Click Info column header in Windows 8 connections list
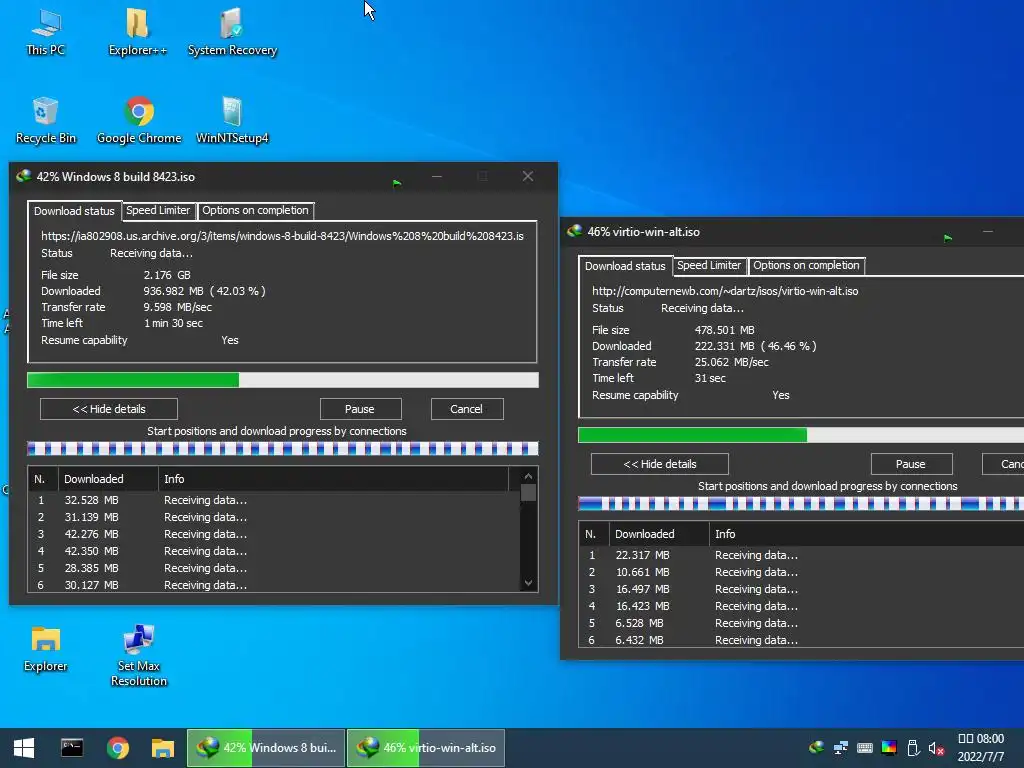 (x=333, y=479)
